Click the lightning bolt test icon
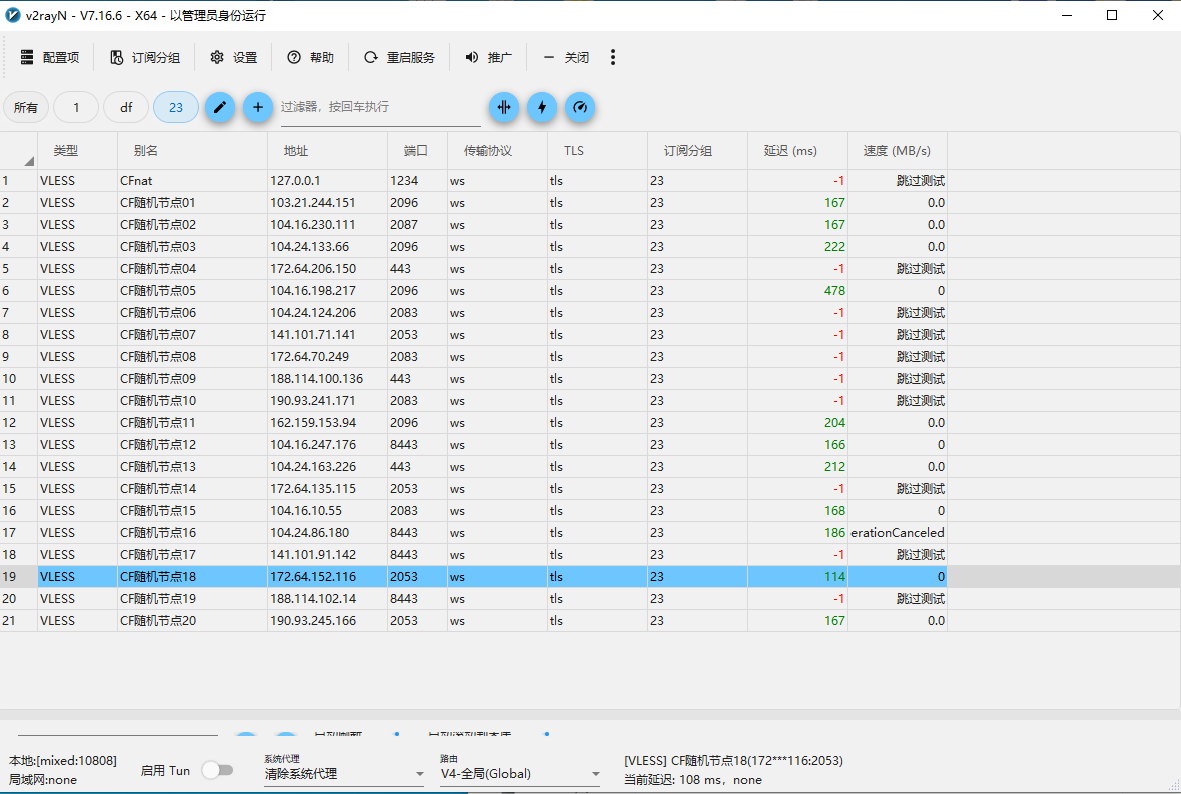 coord(542,107)
